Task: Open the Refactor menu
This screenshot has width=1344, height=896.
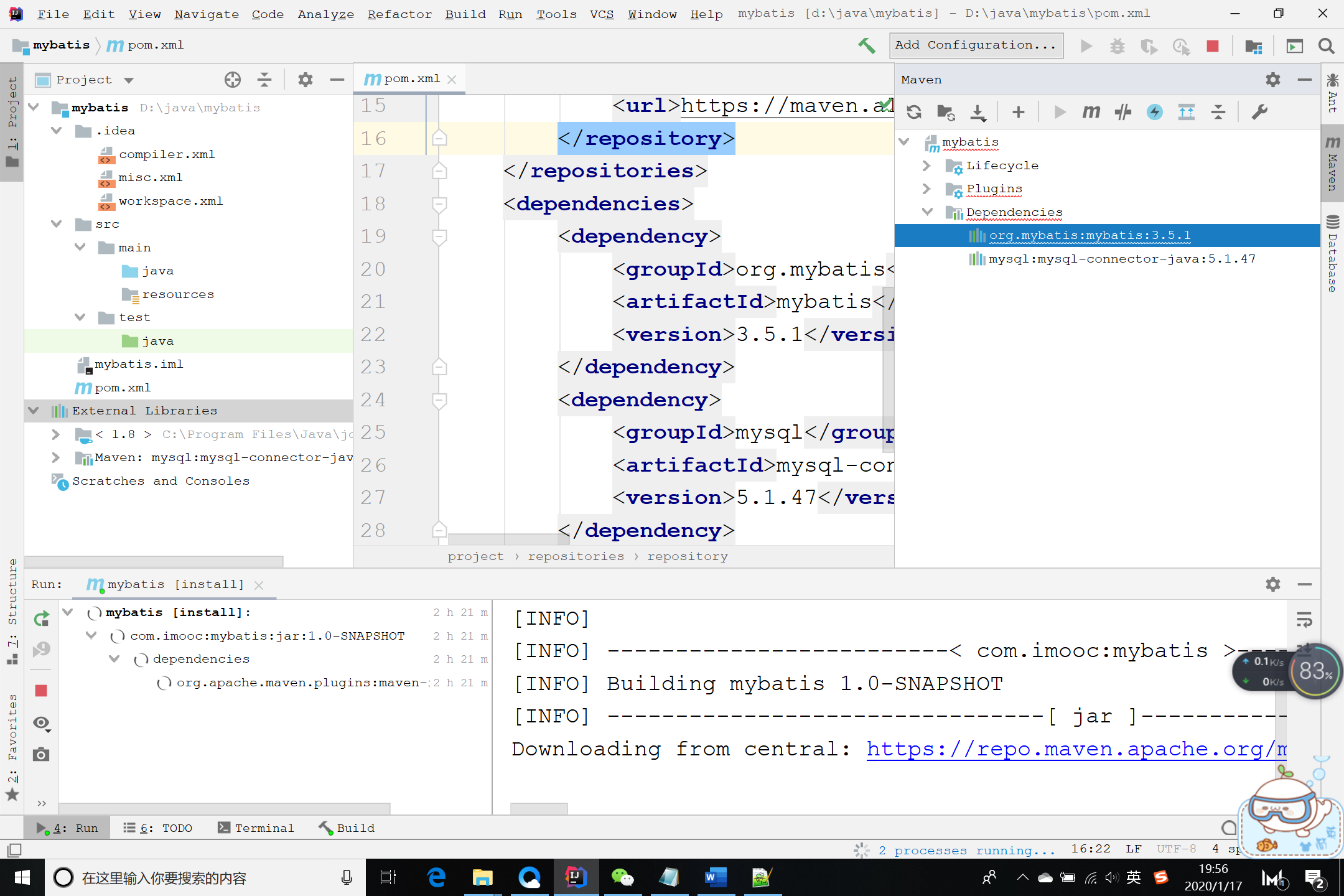Action: coord(399,14)
